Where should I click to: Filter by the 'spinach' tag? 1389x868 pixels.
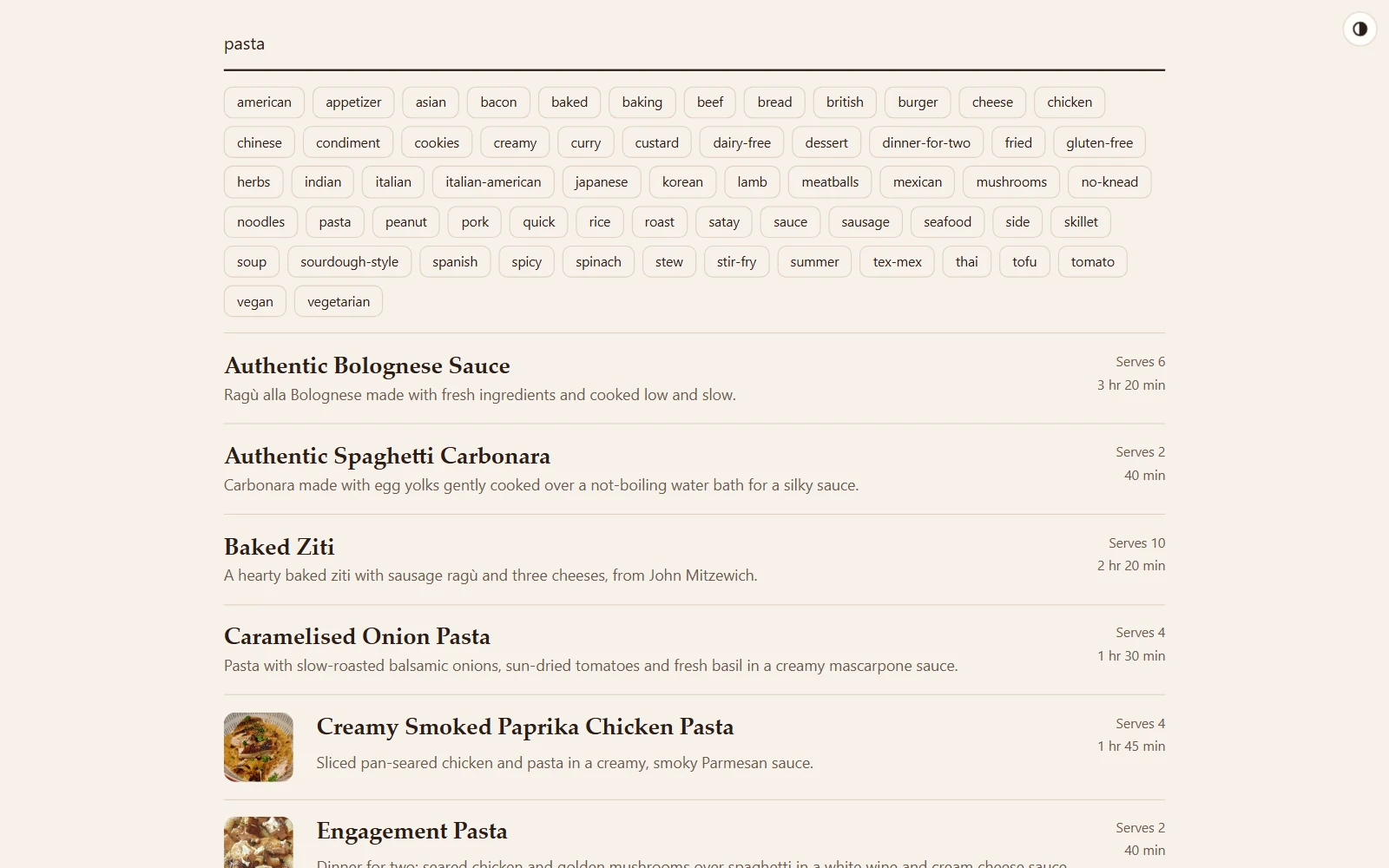coord(598,262)
